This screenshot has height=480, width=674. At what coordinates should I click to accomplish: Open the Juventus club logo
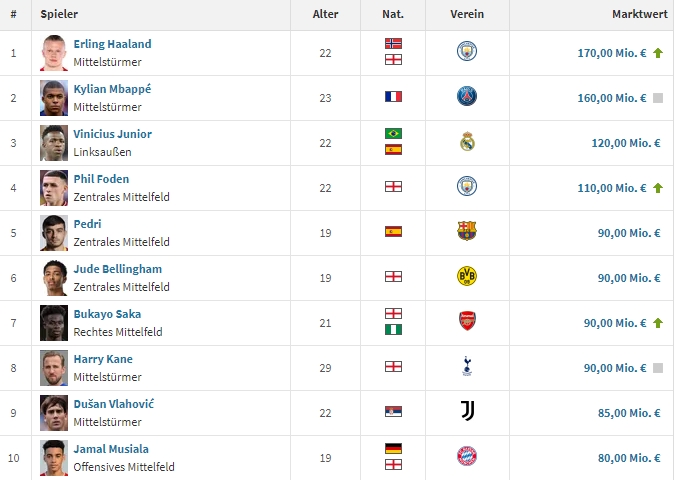coord(467,411)
